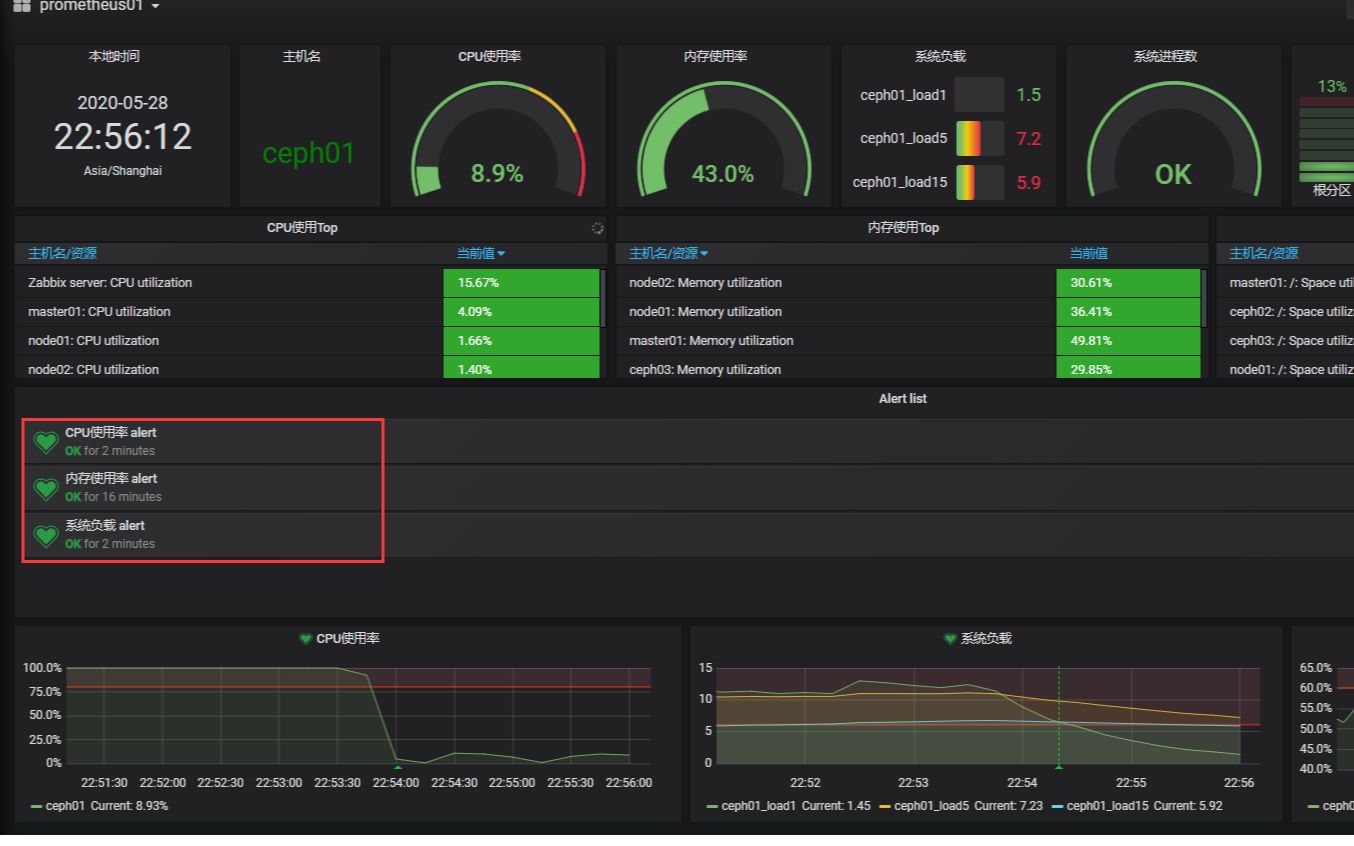Click the CPU使用Top table scrollbar
This screenshot has width=1354, height=846.
coord(602,298)
